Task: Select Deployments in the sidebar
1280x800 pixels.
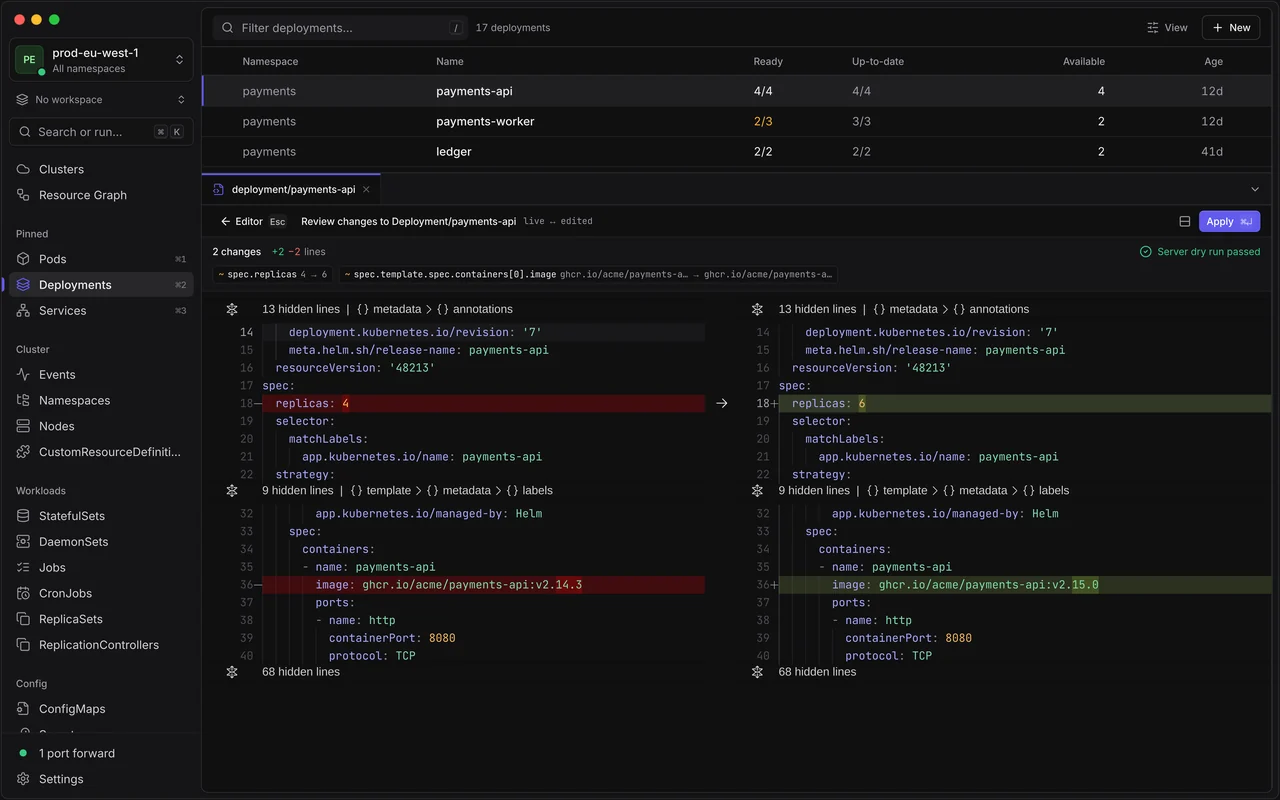Action: point(101,285)
